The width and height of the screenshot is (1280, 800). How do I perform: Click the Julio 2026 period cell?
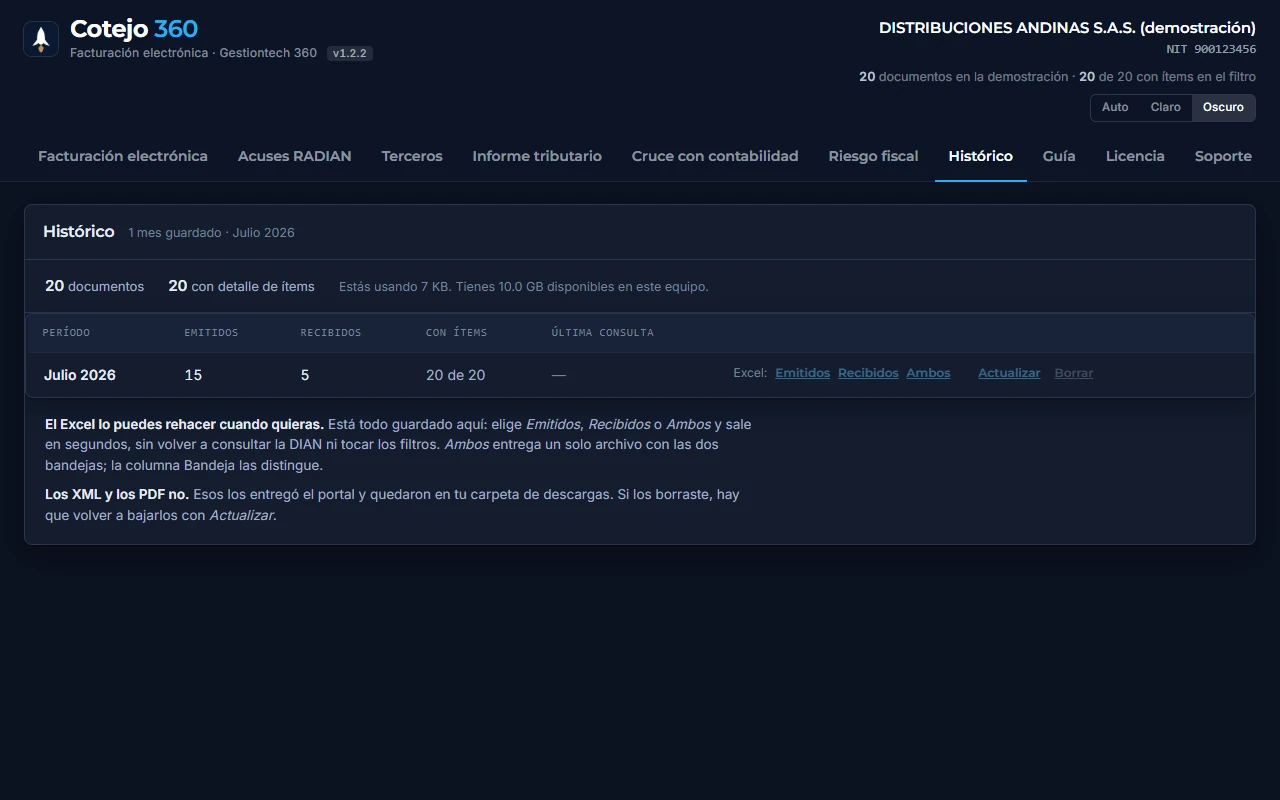coord(80,375)
